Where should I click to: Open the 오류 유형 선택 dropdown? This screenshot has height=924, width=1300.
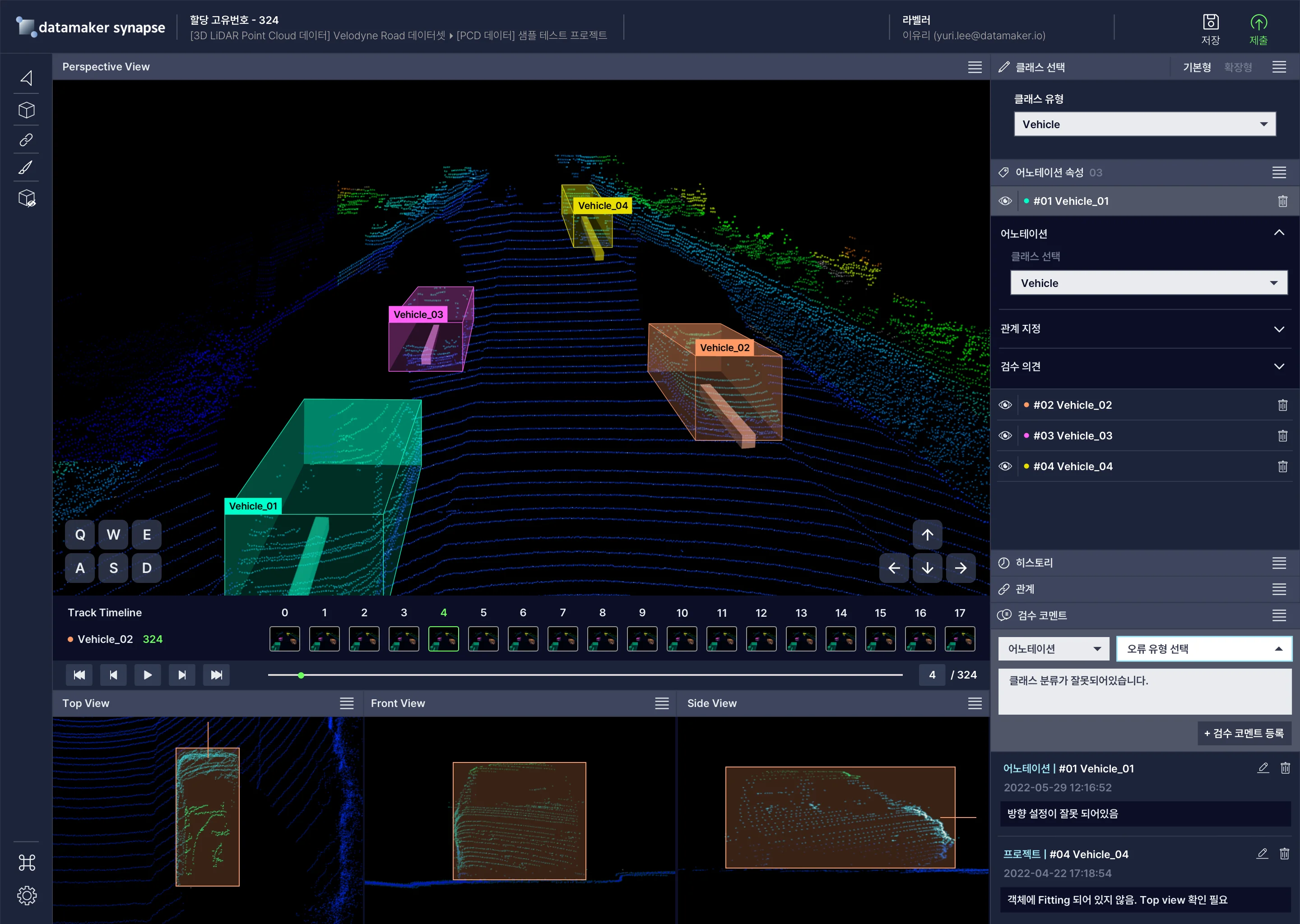(x=1204, y=649)
